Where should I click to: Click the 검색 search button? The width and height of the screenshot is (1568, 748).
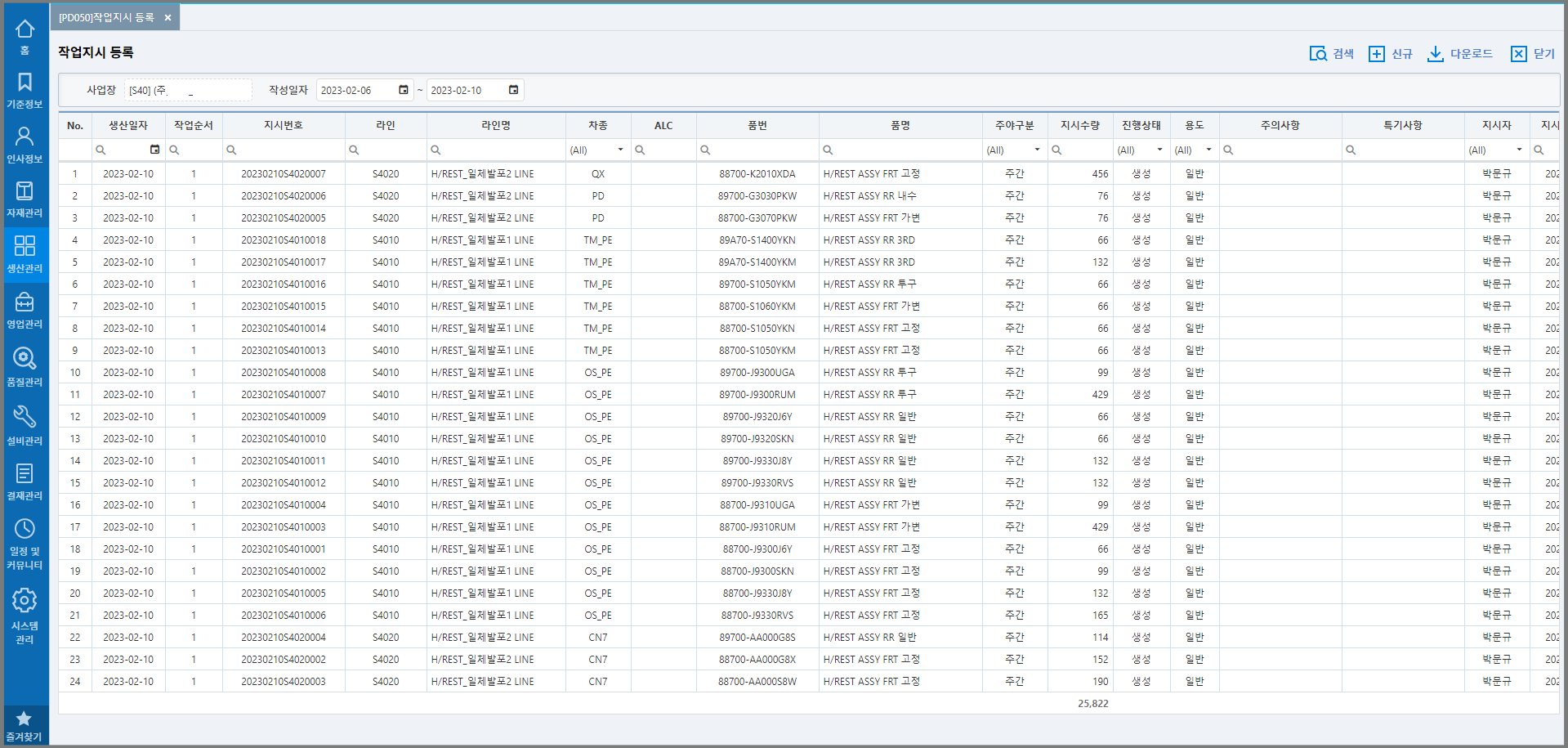1331,54
